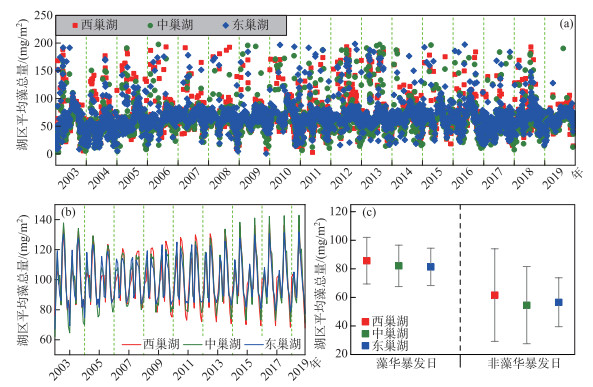
Task: Select the panel label (c)
Action: click(369, 212)
